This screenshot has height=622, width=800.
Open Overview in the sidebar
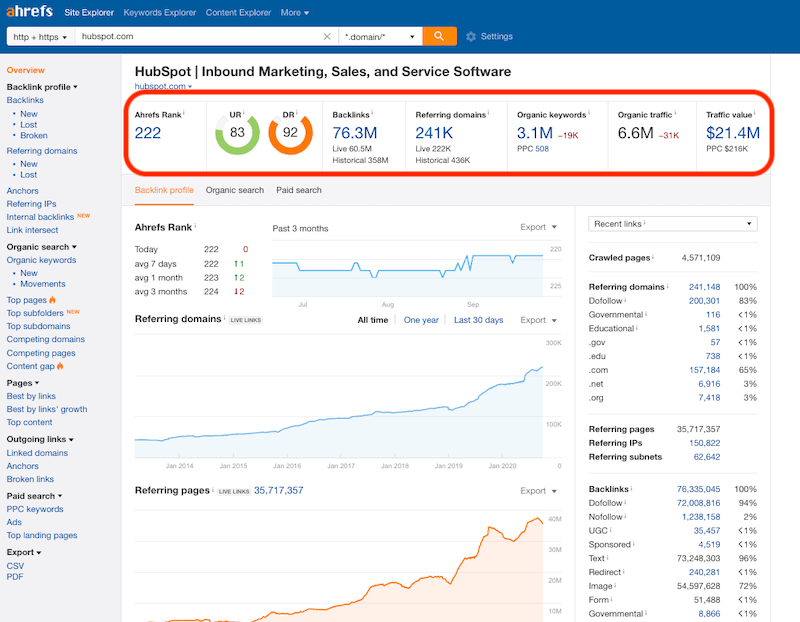tap(26, 70)
